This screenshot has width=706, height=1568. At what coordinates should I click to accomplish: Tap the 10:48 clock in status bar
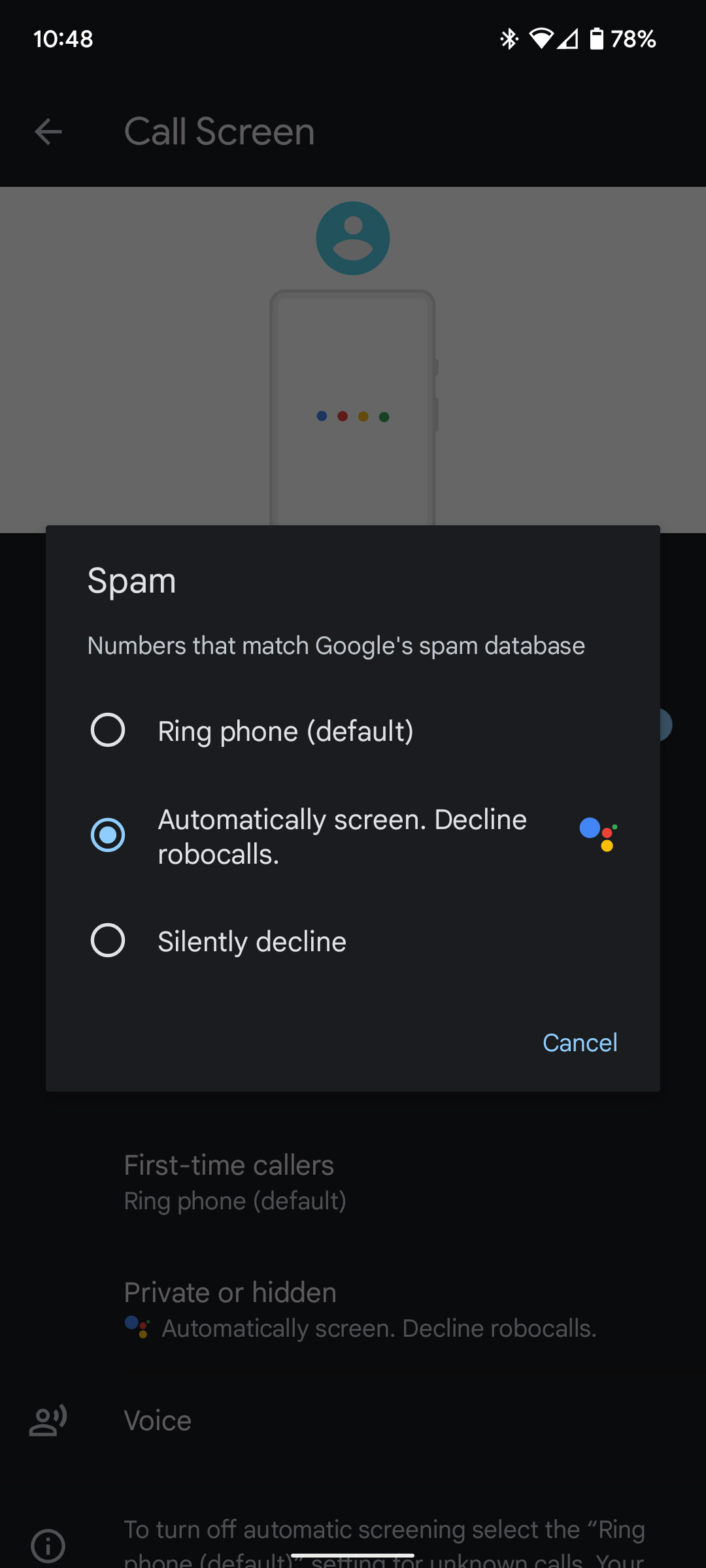(x=63, y=39)
